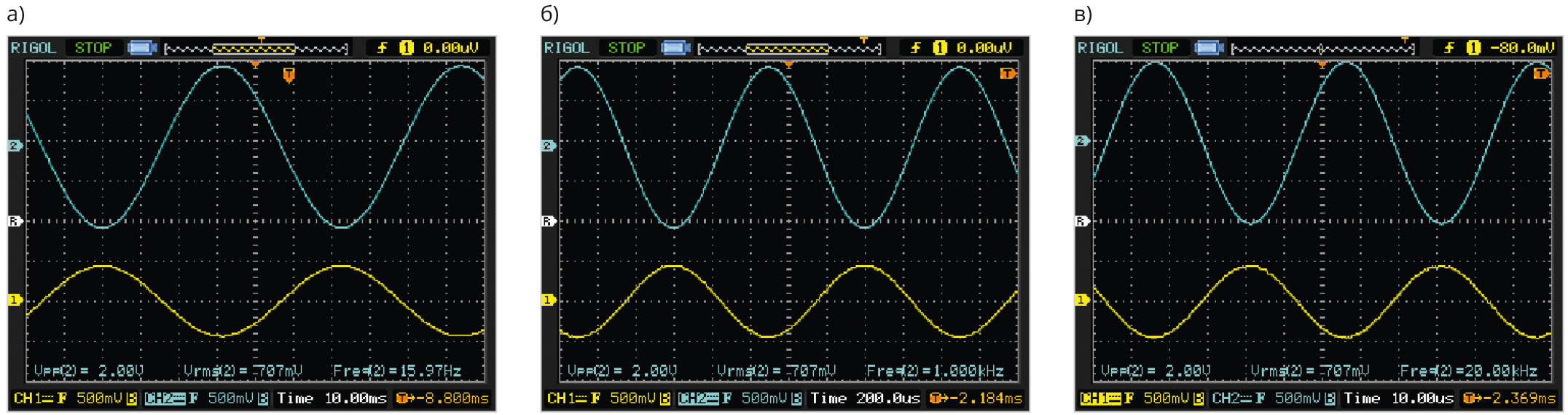Click the Time 200.0us timebase readout
The height and width of the screenshot is (415, 1568).
tap(865, 398)
